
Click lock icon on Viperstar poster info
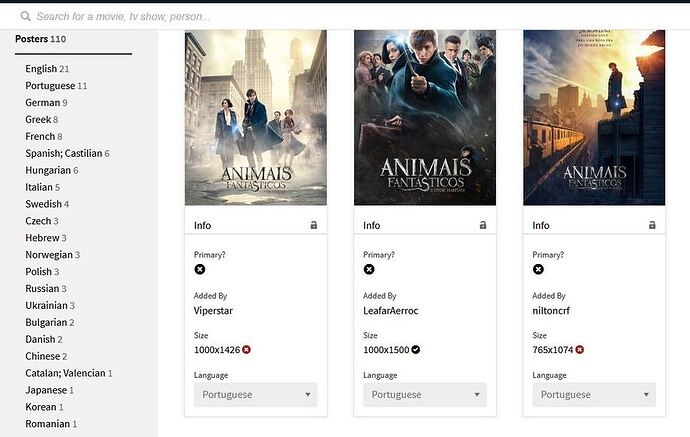tap(314, 225)
